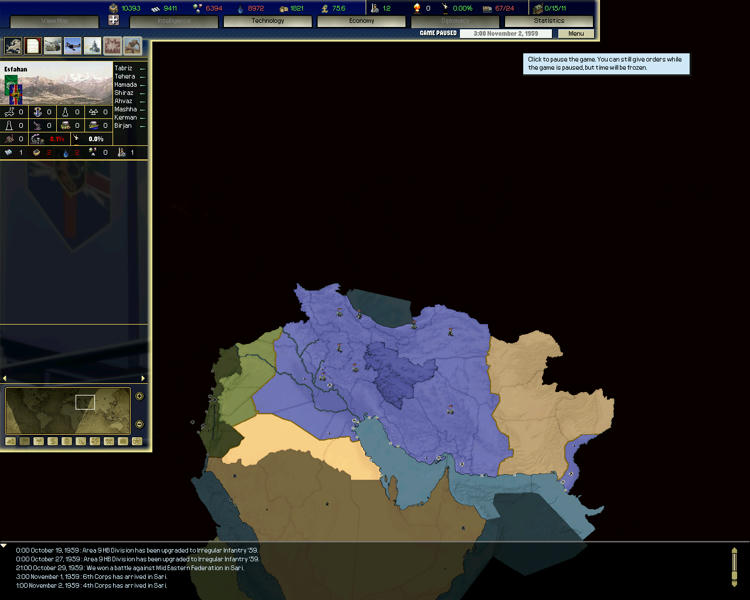The width and height of the screenshot is (750, 600).
Task: Switch to the View Map tab
Action: 54,21
